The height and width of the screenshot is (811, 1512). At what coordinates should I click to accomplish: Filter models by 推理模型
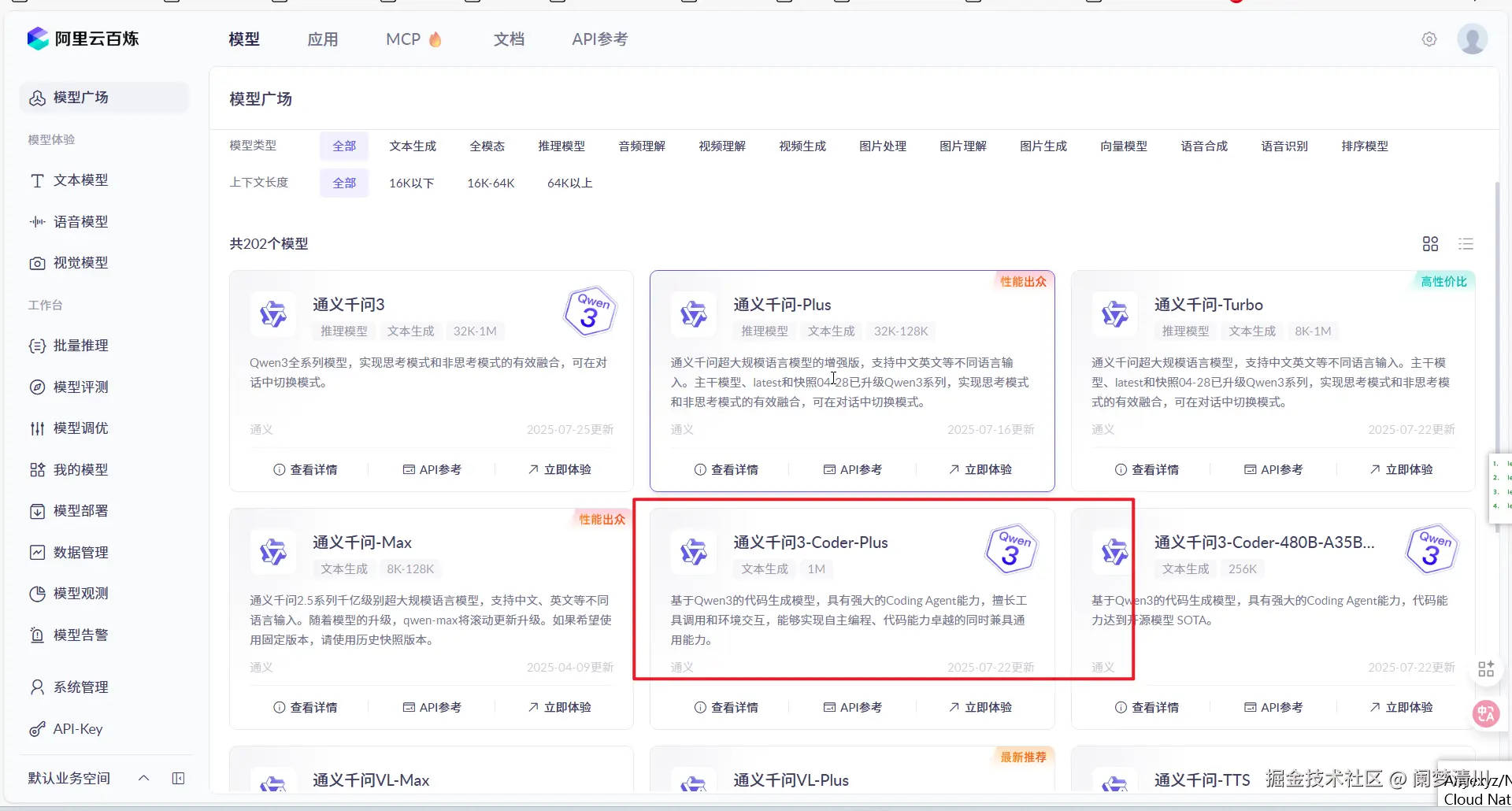click(x=561, y=146)
